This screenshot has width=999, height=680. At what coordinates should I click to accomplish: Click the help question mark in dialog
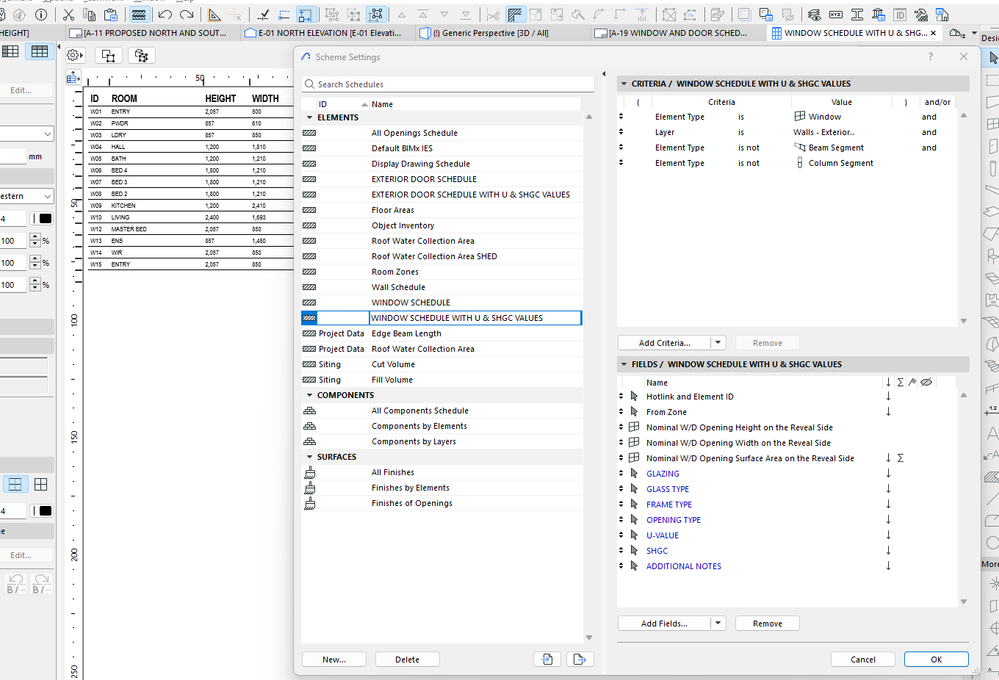point(931,57)
